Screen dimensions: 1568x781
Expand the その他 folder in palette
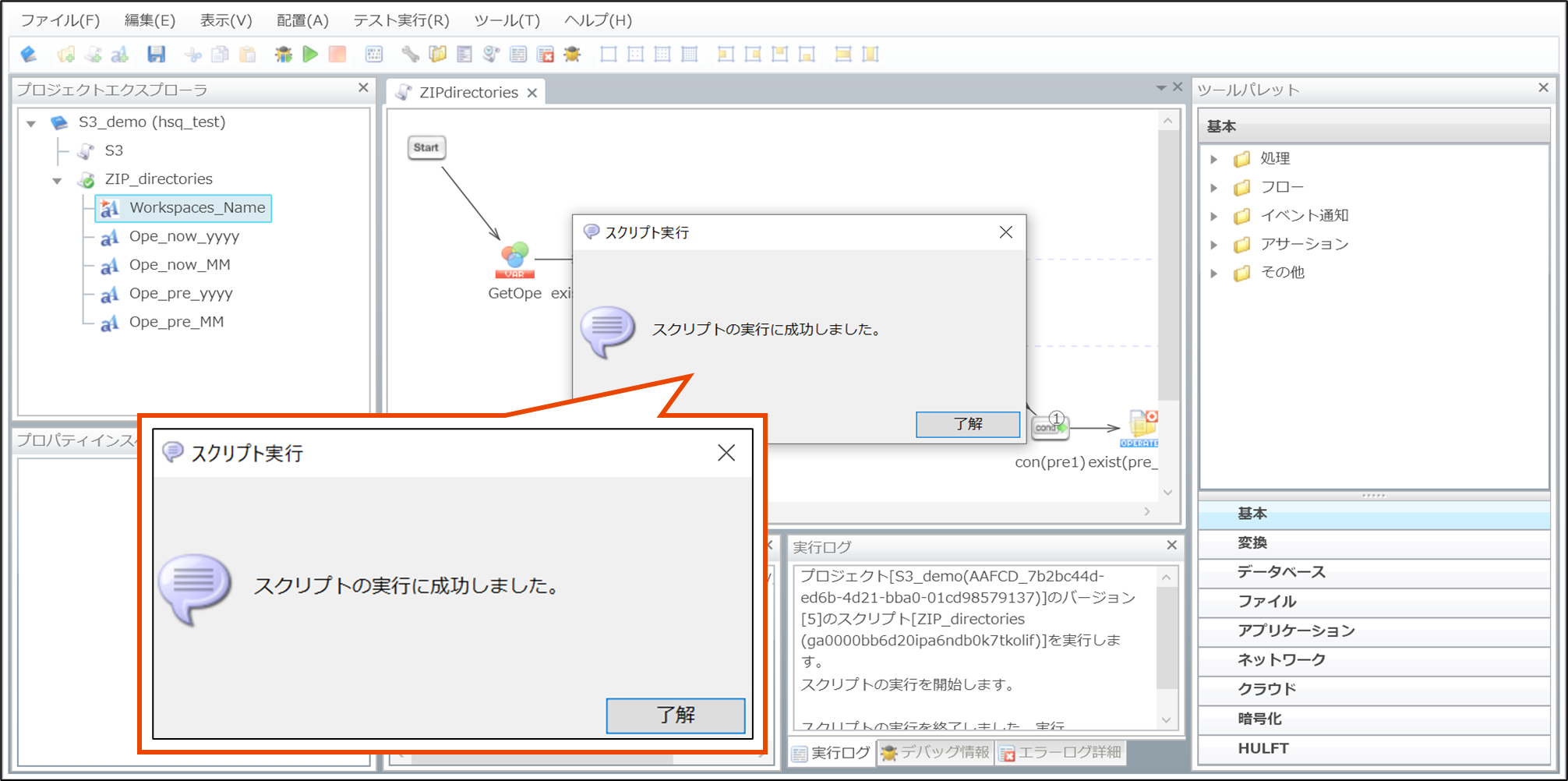point(1213,273)
